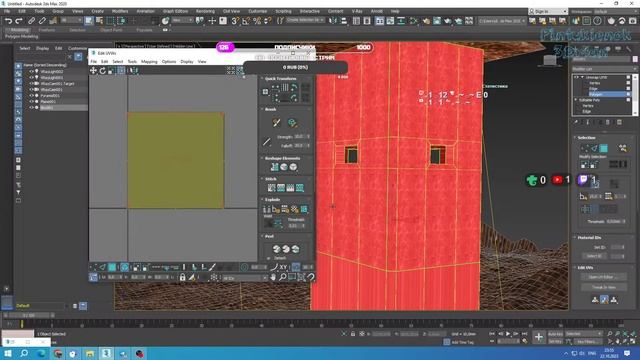Select Polygon icon in Selection rollout
The height and width of the screenshot is (360, 640).
pos(603,148)
